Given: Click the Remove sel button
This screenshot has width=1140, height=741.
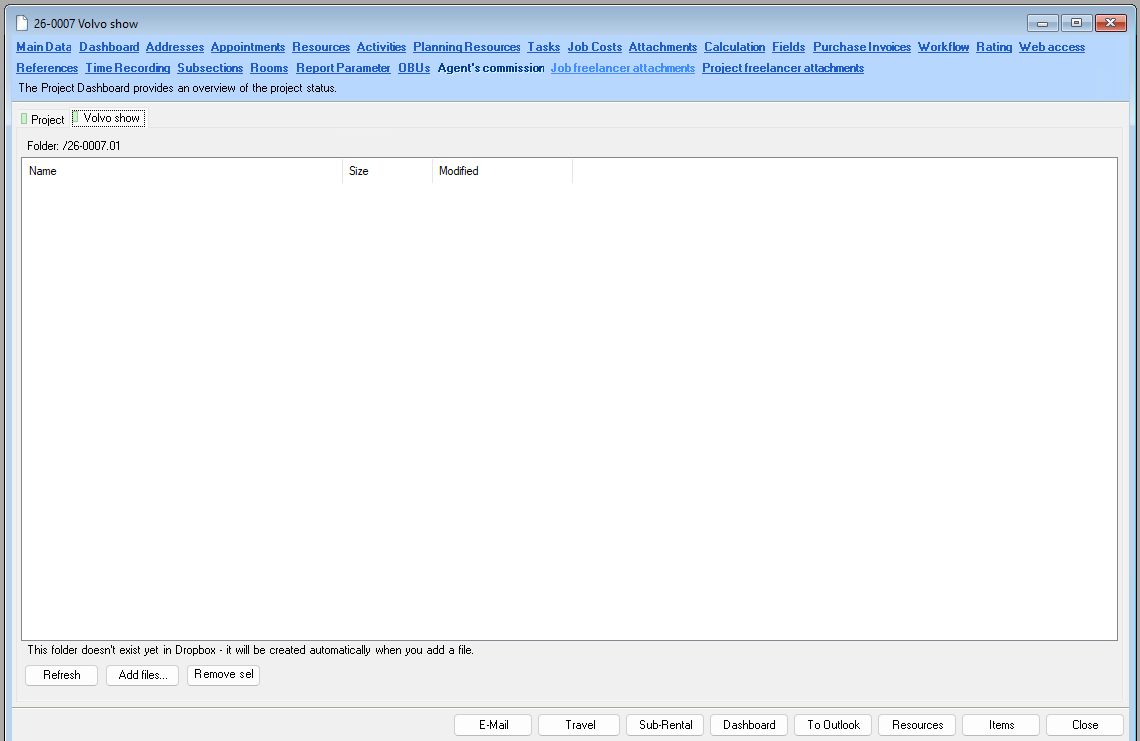Looking at the screenshot, I should coord(223,675).
